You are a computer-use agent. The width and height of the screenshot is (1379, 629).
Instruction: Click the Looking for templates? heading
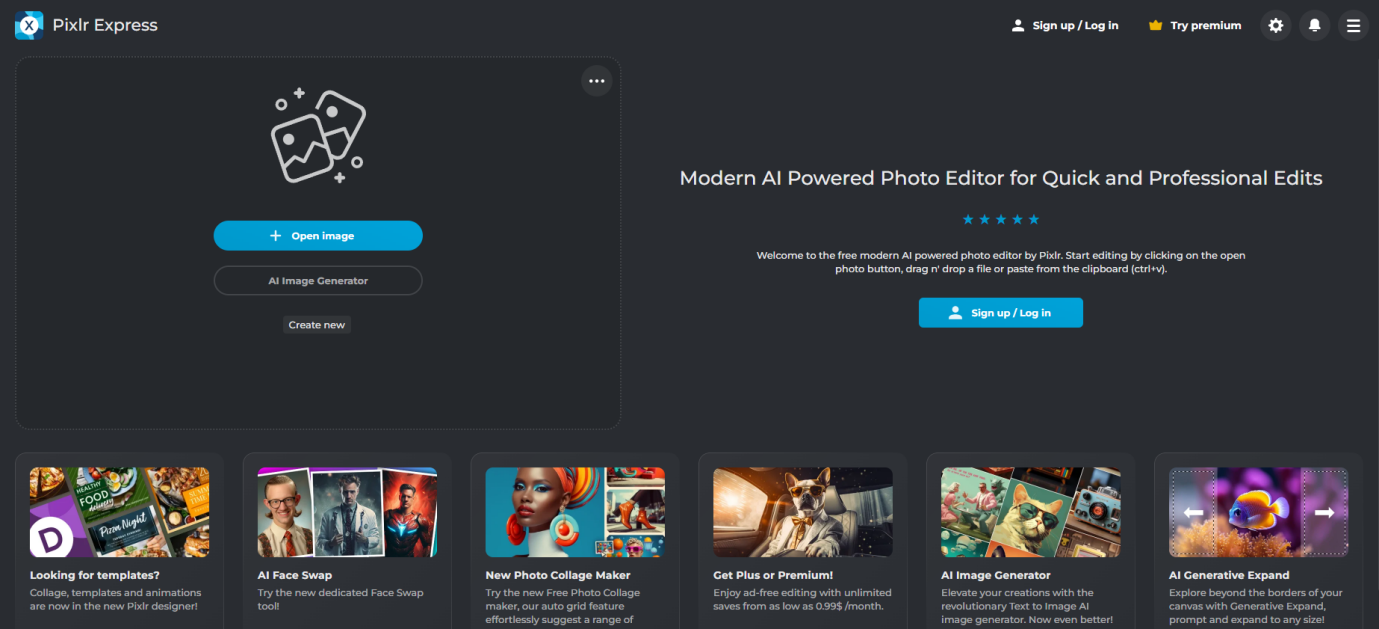[95, 575]
